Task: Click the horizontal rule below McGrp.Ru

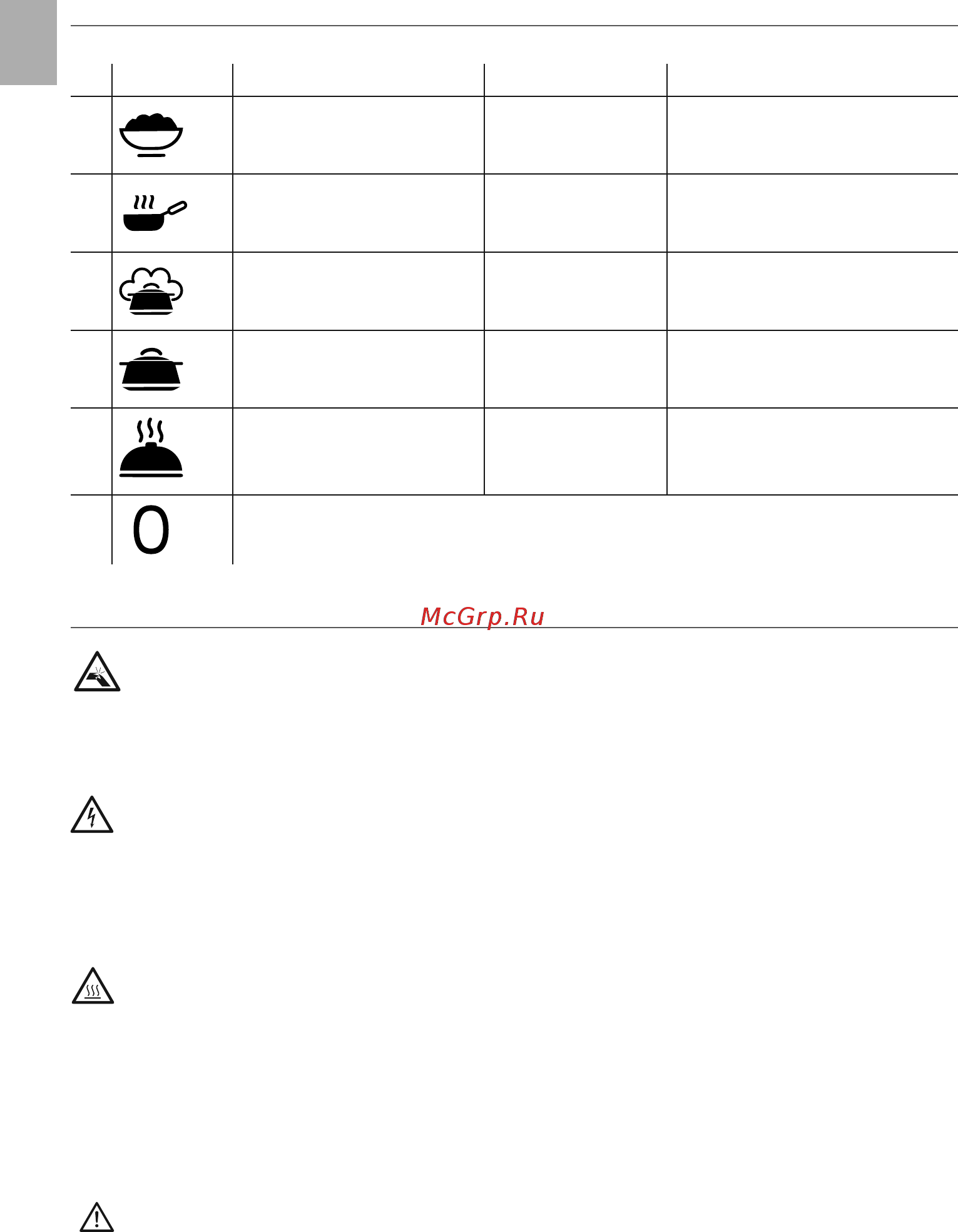Action: coord(514,628)
